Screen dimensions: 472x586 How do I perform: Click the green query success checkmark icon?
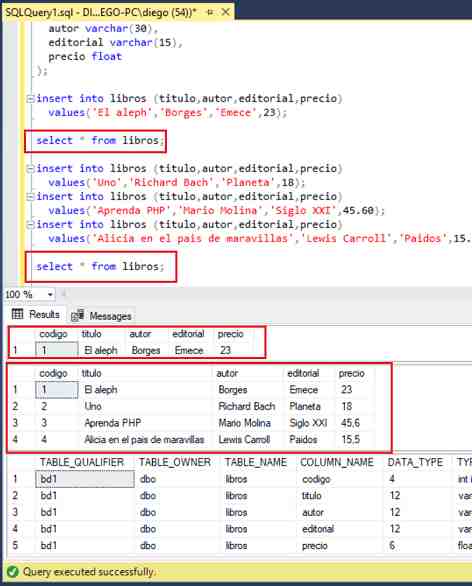point(13,571)
